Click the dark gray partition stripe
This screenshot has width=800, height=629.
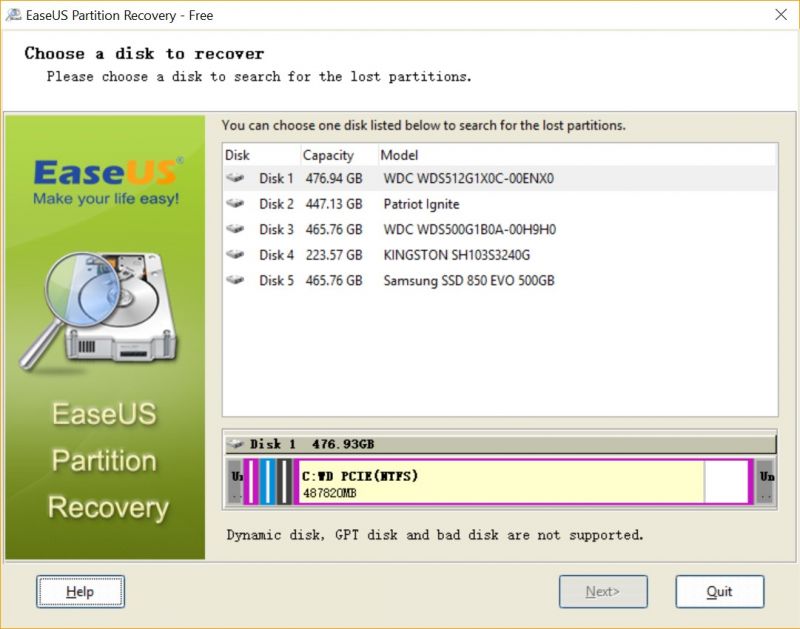tap(284, 482)
